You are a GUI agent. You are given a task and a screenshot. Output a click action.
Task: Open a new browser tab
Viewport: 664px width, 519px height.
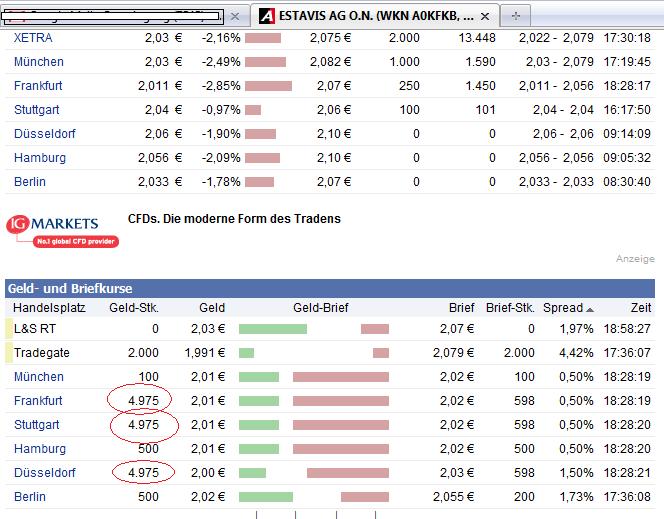515,17
